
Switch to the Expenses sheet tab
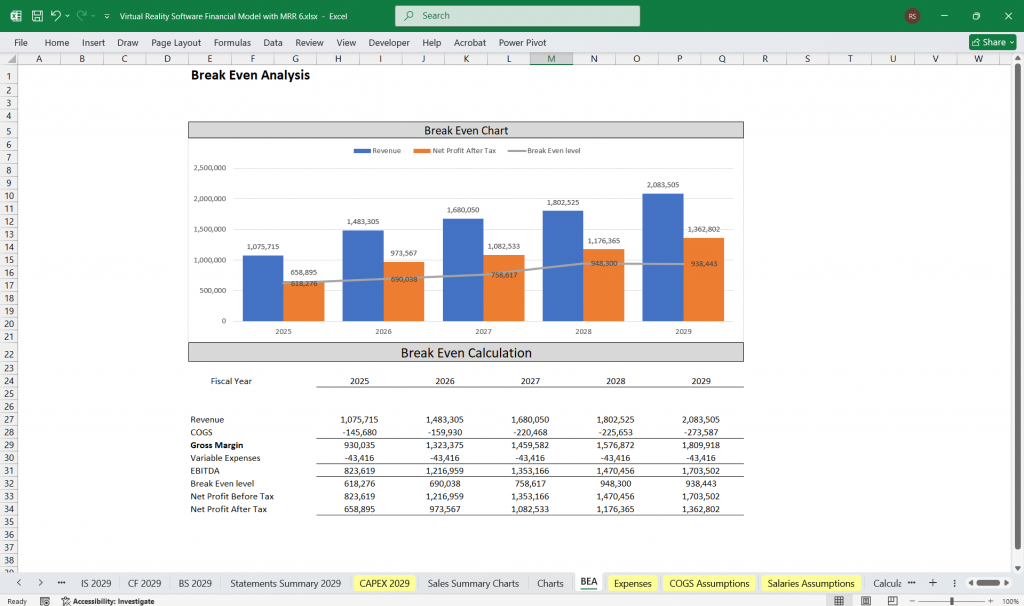coord(635,582)
